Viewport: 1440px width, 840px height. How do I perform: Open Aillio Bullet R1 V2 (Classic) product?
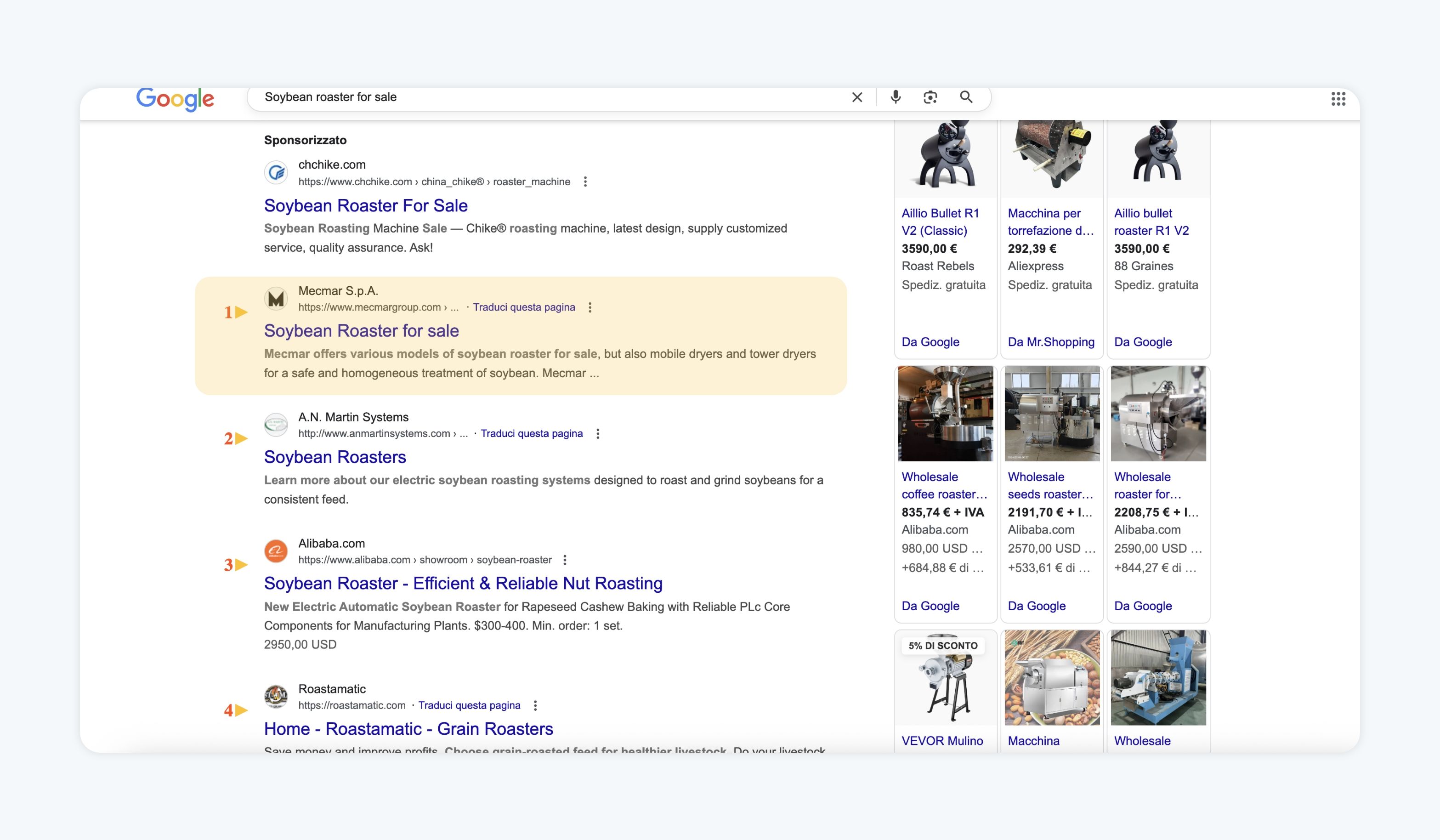[941, 221]
